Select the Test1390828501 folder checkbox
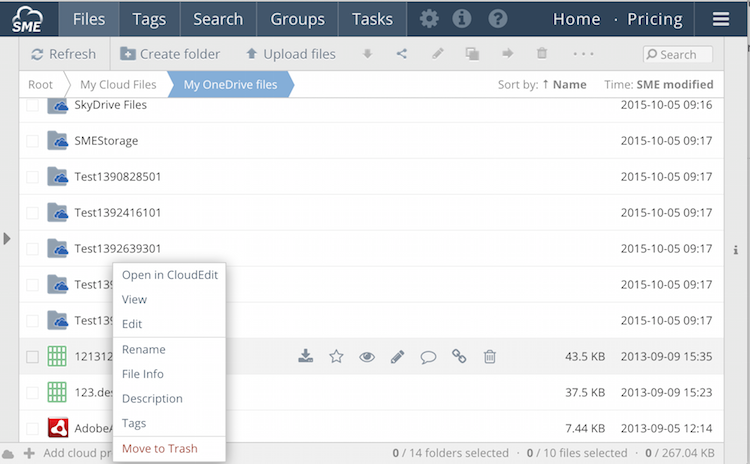The height and width of the screenshot is (464, 750). coord(33,177)
